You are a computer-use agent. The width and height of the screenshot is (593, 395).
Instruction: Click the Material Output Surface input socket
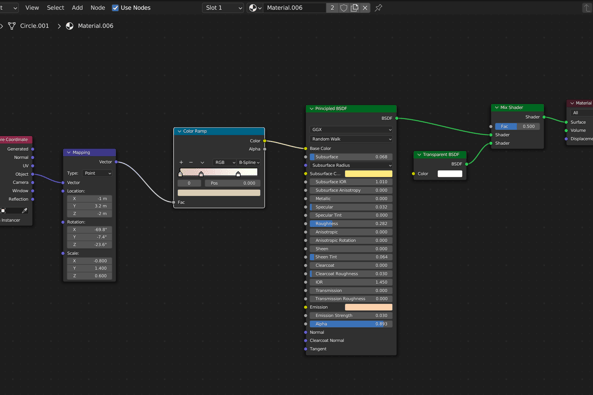point(567,122)
